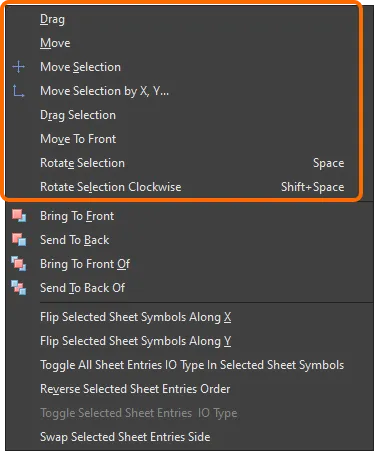This screenshot has height=451, width=374.
Task: Click the Shift+Space shortcut label
Action: coord(313,187)
